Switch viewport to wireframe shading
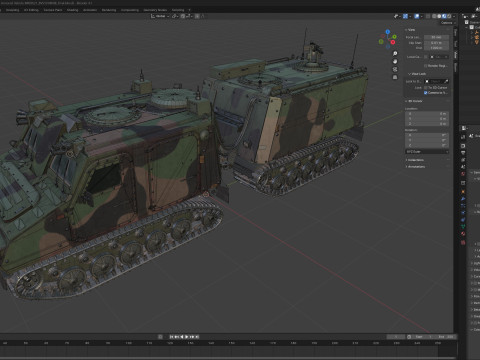Screen dimensions: 480x360 pos(434,16)
